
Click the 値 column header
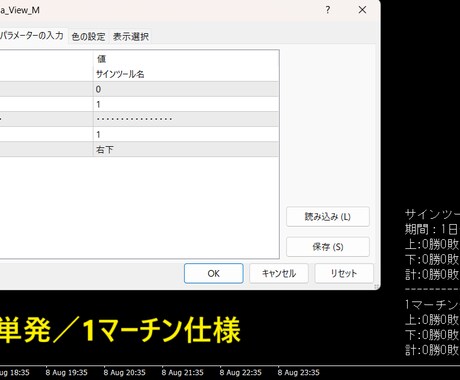coord(186,59)
